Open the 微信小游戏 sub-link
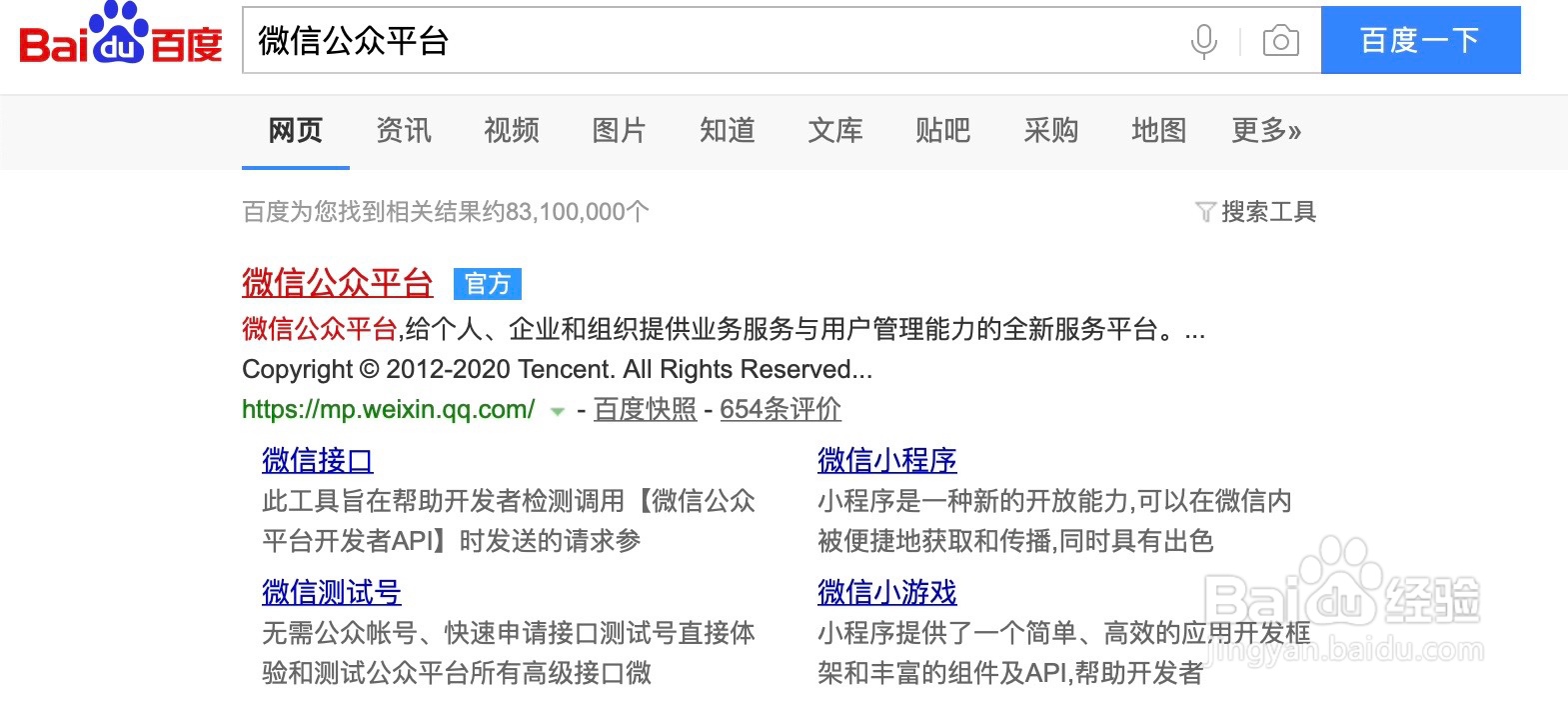Viewport: 1568px width, 703px height. [887, 592]
